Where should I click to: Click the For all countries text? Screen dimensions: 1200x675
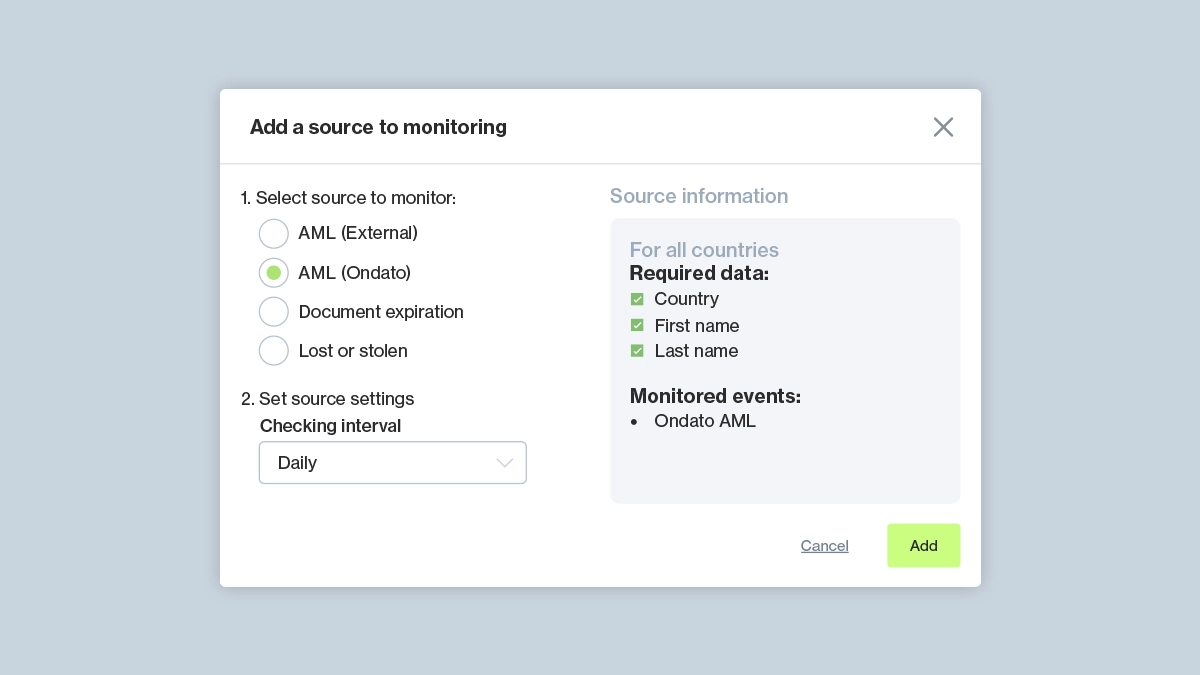click(704, 250)
